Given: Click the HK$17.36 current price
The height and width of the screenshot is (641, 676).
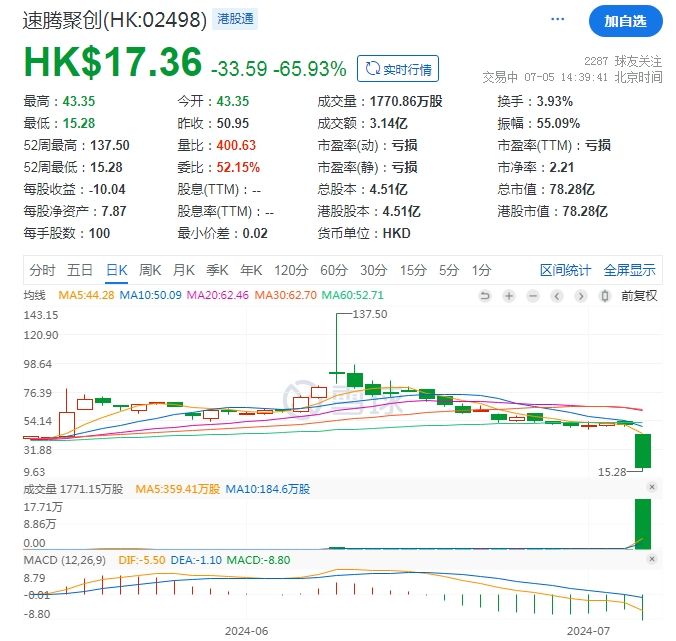Looking at the screenshot, I should click(x=113, y=62).
